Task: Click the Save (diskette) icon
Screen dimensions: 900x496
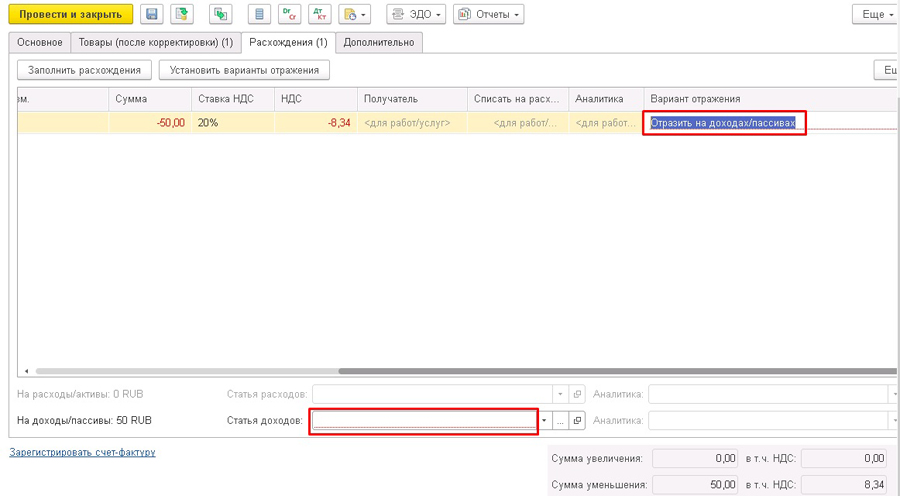Action: click(x=151, y=15)
